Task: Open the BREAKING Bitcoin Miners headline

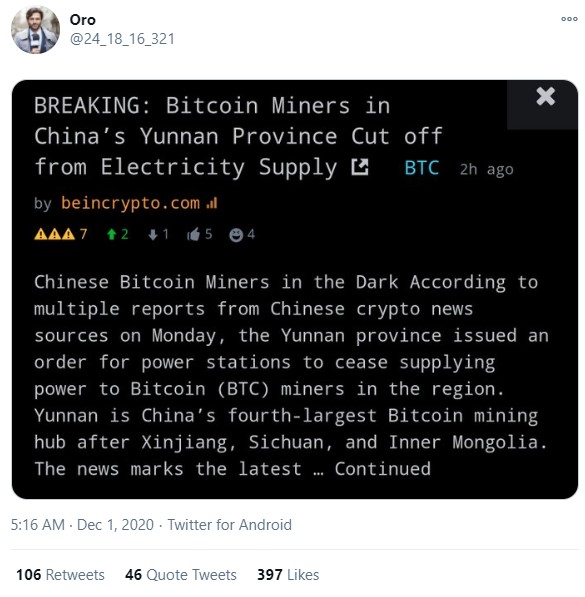Action: click(238, 136)
